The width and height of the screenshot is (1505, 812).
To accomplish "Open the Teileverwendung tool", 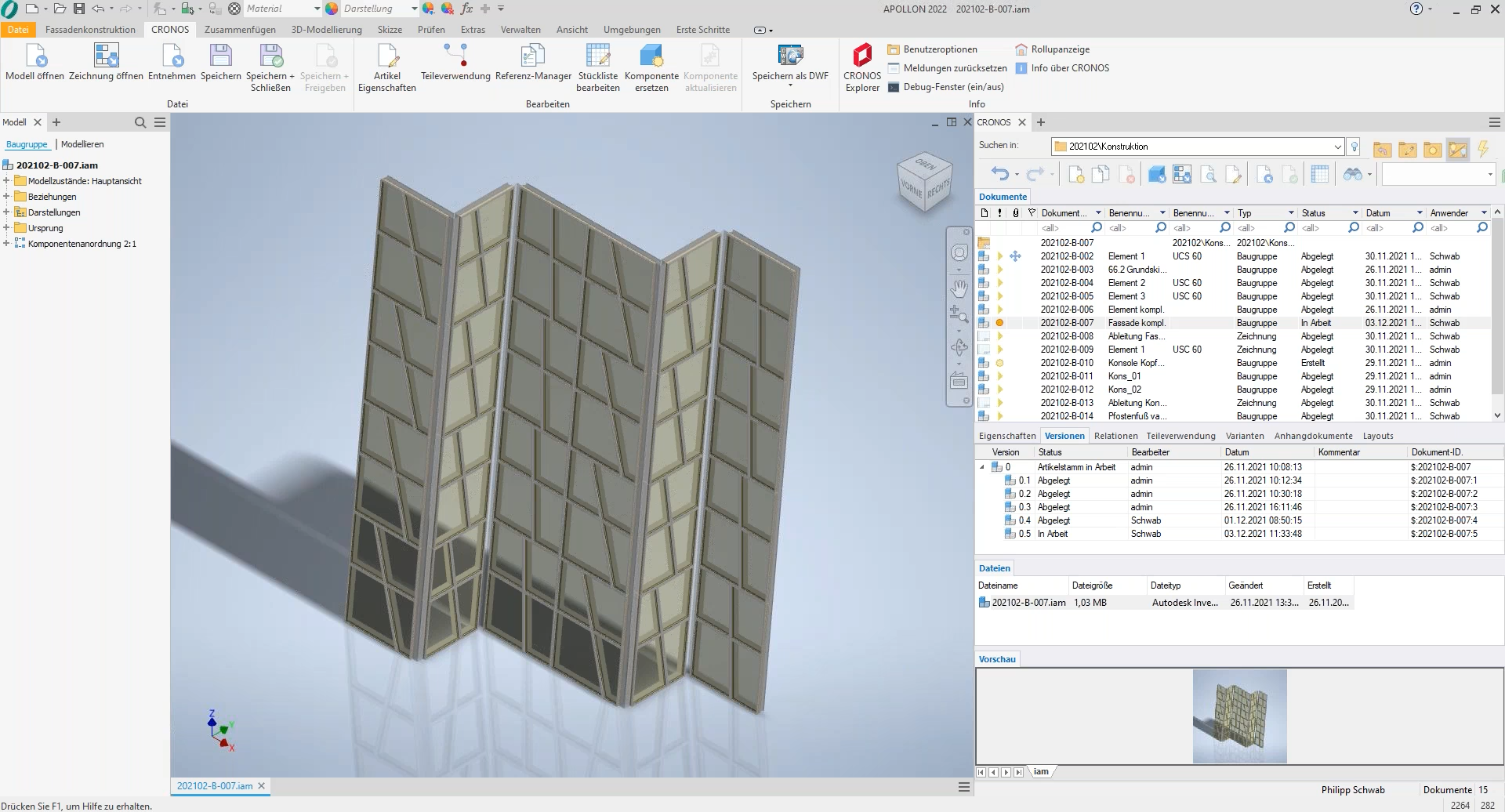I will click(455, 56).
